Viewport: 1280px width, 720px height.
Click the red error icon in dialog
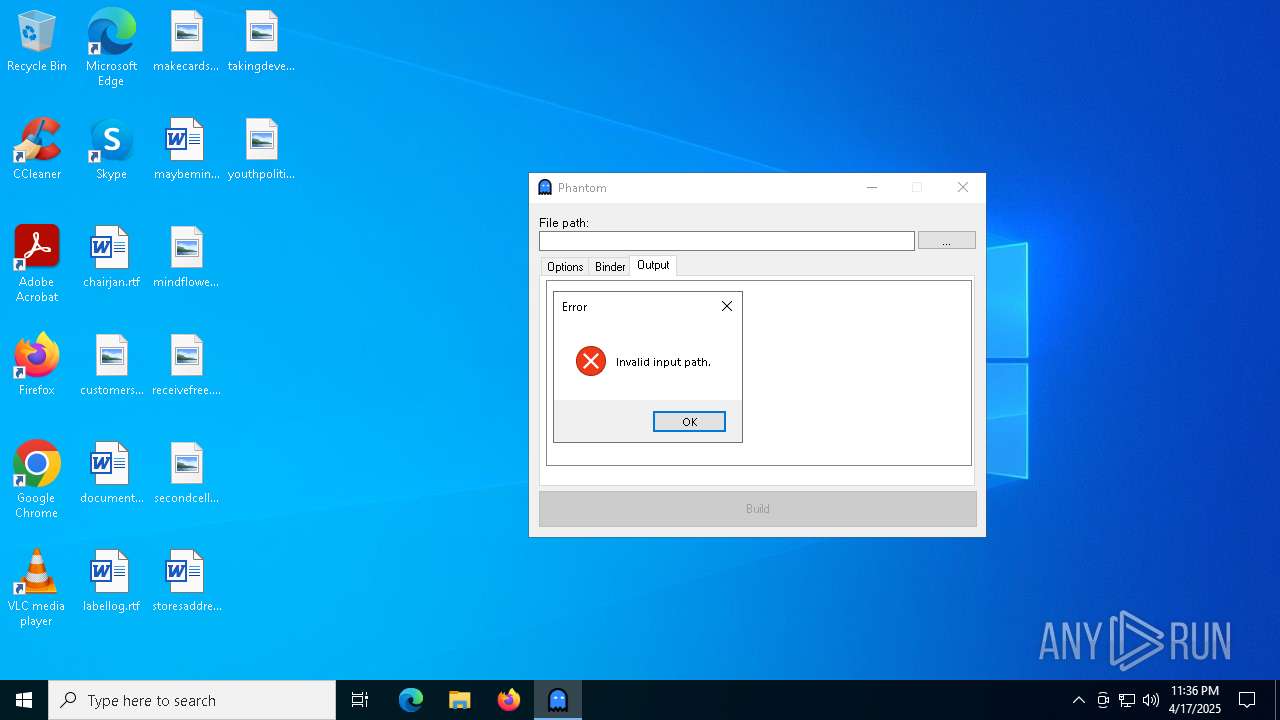pyautogui.click(x=591, y=361)
